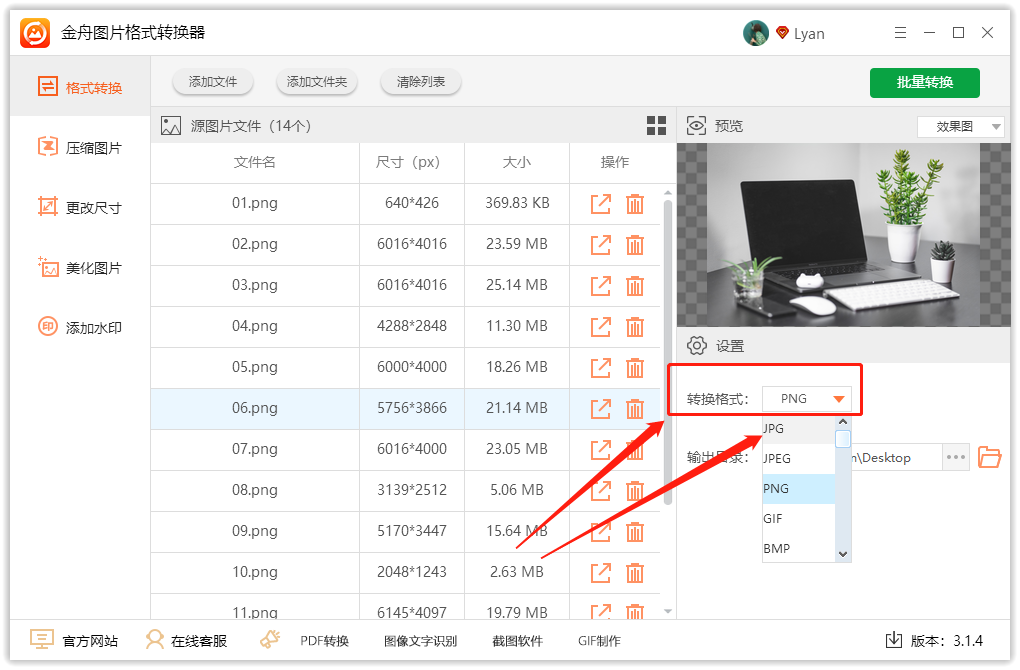Viewport: 1020px width, 670px height.
Task: Open the user avatar profile
Action: [756, 33]
